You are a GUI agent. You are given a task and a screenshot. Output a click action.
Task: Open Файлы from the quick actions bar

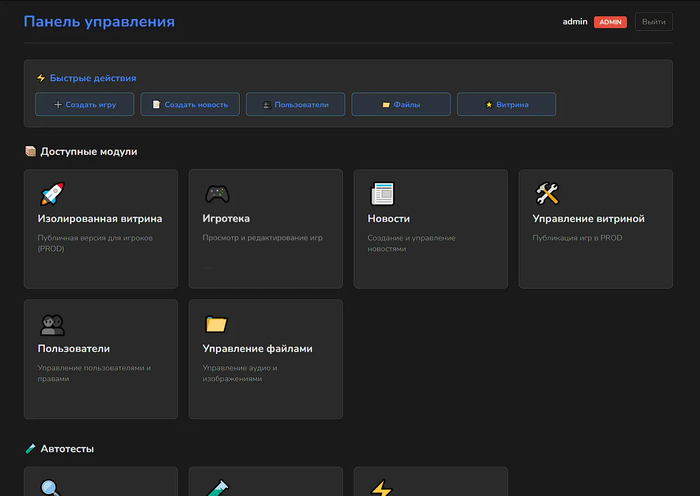pyautogui.click(x=401, y=104)
